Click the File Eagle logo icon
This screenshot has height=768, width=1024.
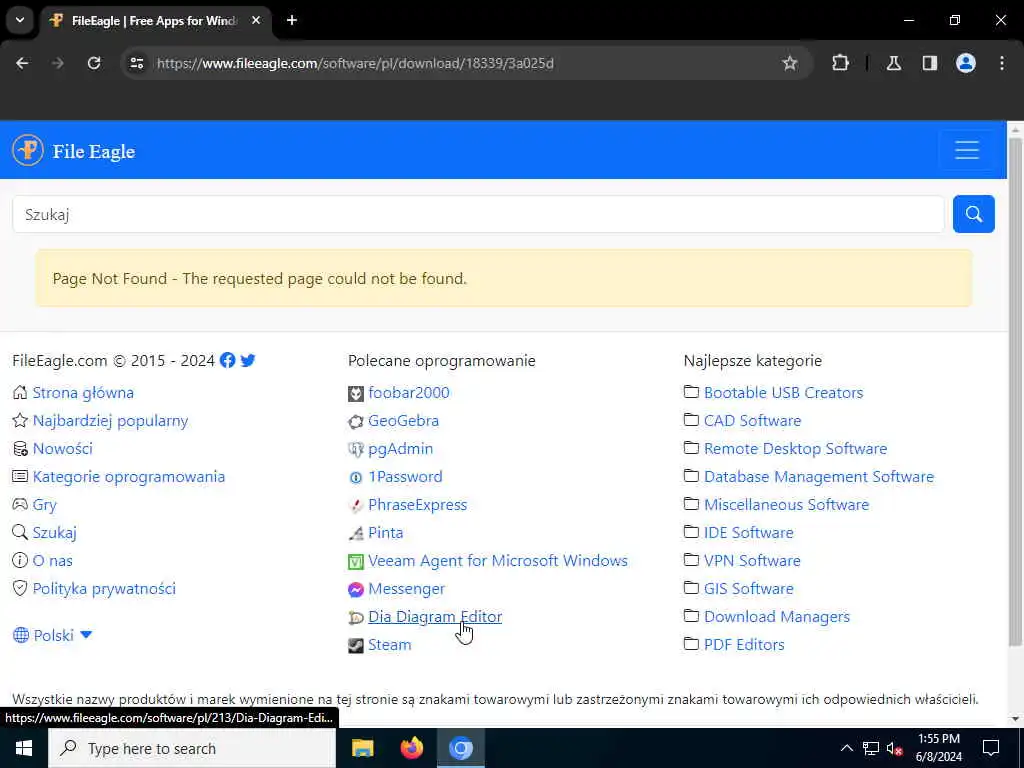(27, 150)
